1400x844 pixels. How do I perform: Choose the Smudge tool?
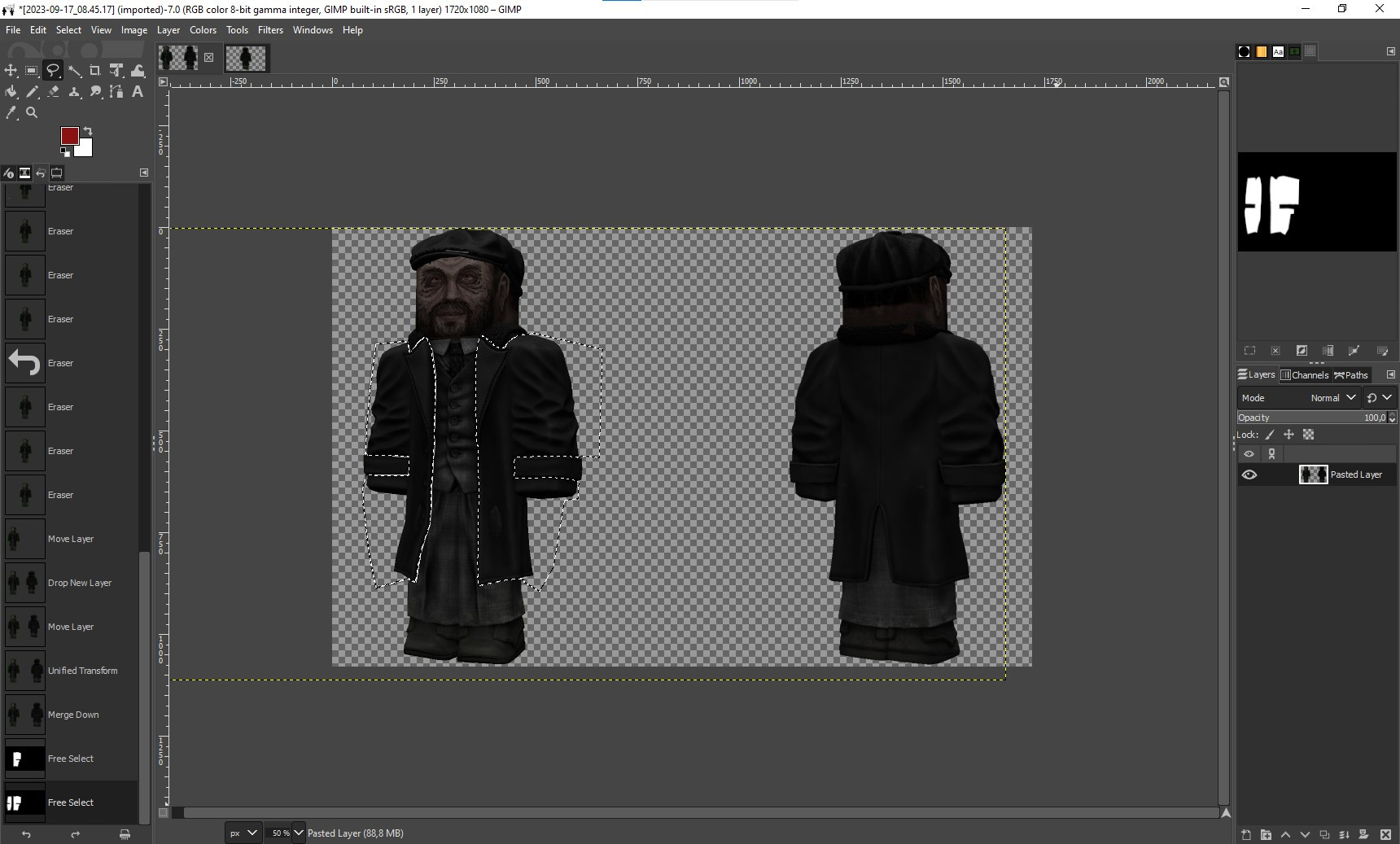(x=95, y=92)
